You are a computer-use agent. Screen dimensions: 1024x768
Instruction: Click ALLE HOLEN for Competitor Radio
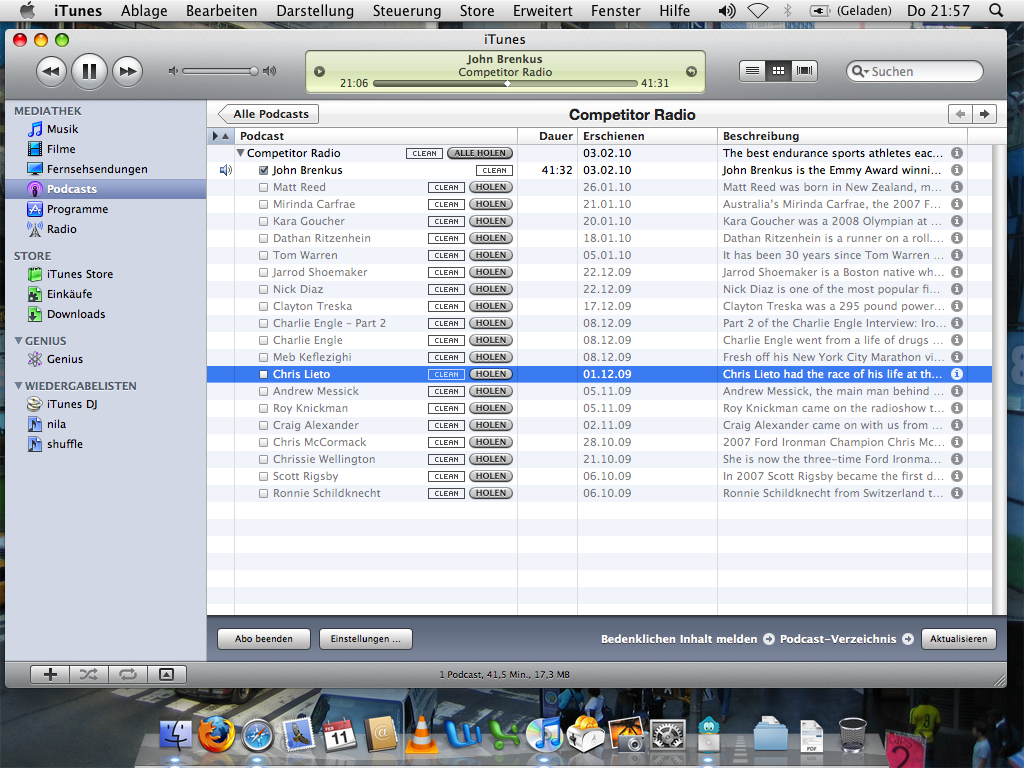pos(480,153)
